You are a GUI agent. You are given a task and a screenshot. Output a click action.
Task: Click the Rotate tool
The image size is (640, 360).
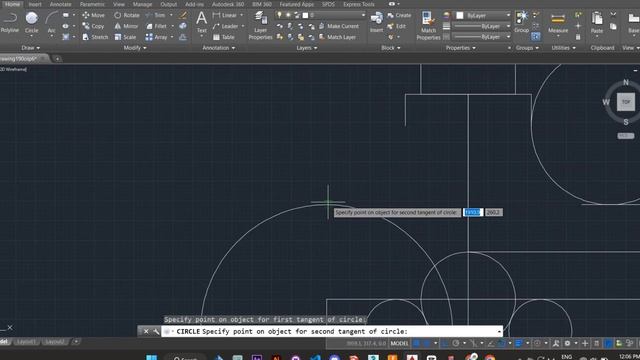(127, 15)
